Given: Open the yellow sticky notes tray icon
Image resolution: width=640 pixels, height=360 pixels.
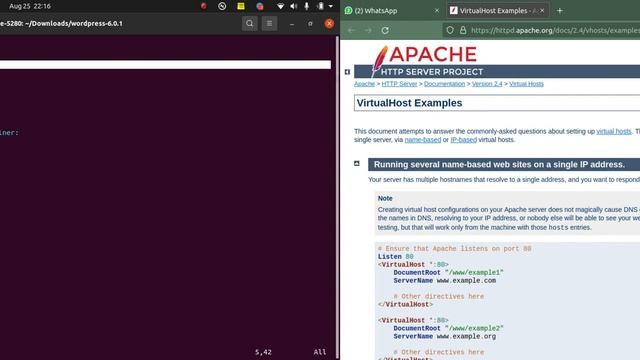Looking at the screenshot, I should click(241, 6).
